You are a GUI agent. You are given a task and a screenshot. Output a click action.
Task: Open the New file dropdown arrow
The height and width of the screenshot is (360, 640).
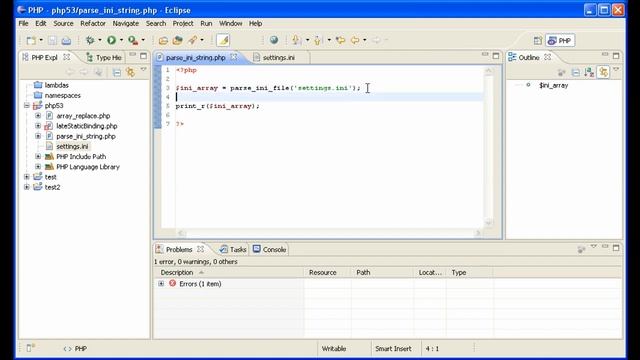coord(41,40)
